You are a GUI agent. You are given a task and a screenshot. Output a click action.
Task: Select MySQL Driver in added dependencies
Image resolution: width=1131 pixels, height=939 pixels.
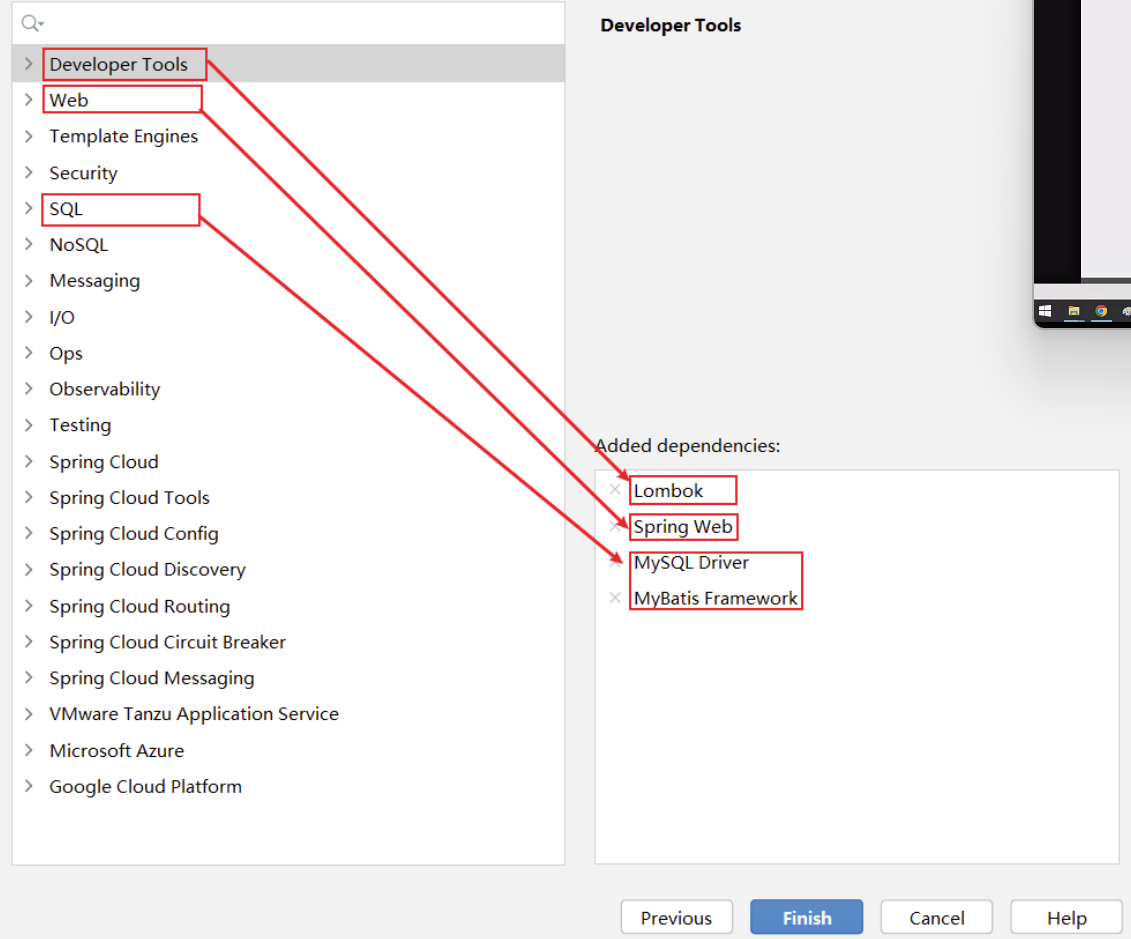coord(691,563)
